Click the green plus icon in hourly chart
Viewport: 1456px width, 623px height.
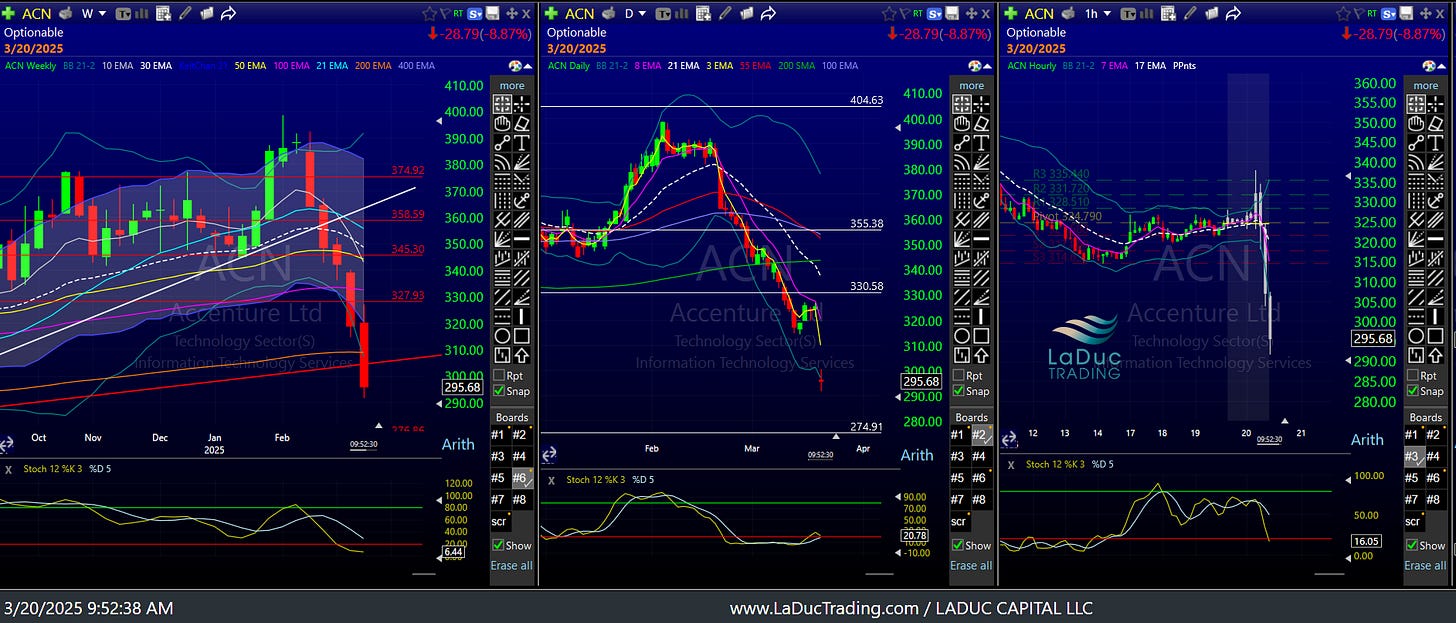tap(1011, 13)
